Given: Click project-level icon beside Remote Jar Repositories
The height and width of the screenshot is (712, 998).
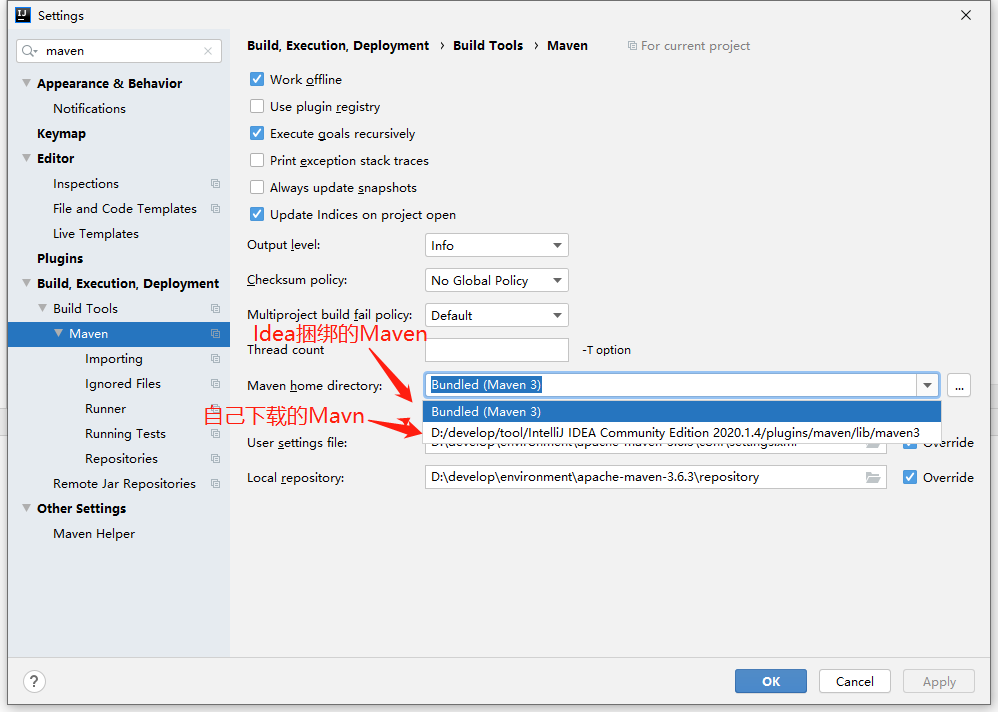Looking at the screenshot, I should 216,484.
